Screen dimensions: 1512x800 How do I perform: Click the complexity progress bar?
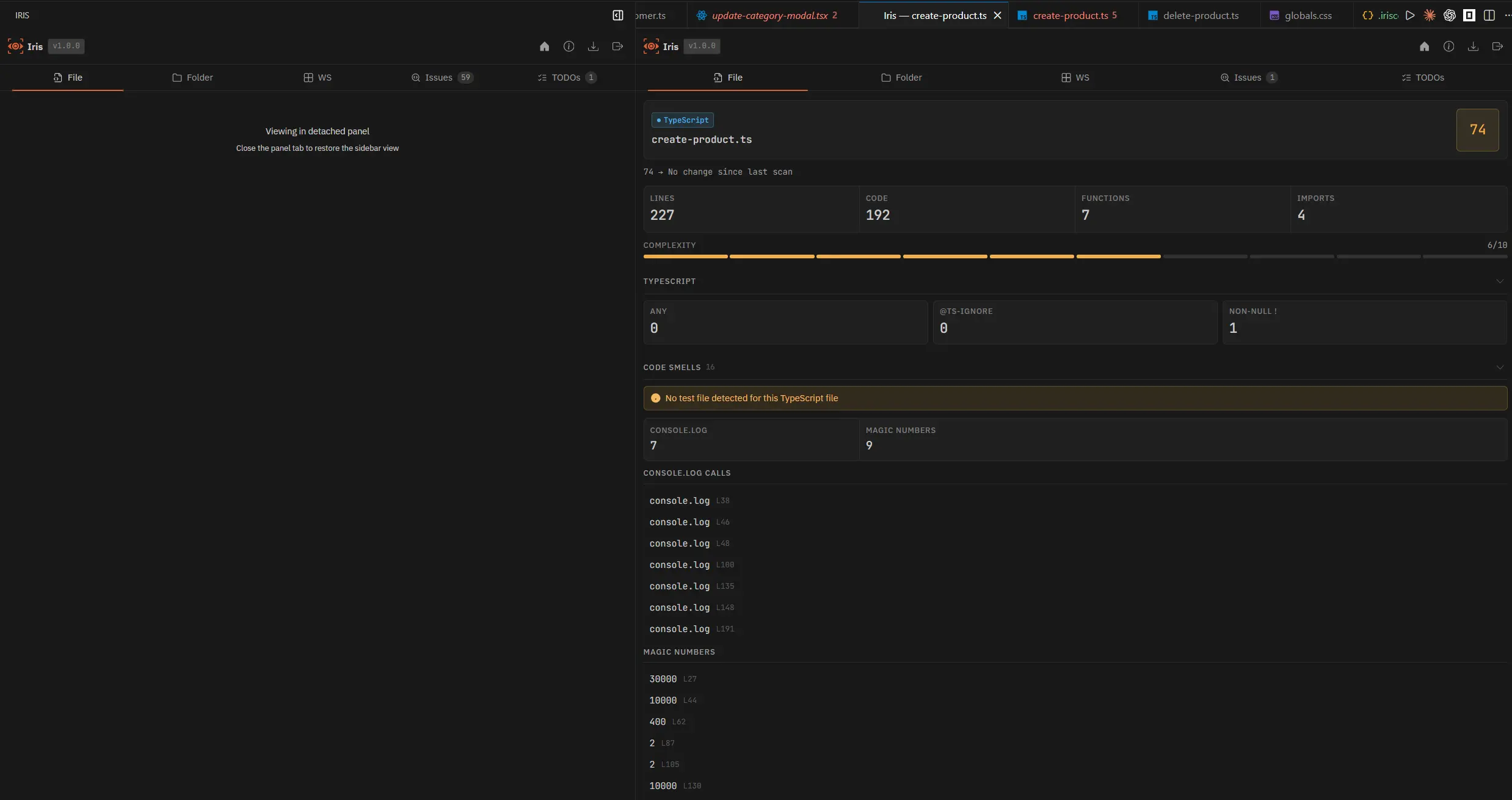pyautogui.click(x=1075, y=256)
